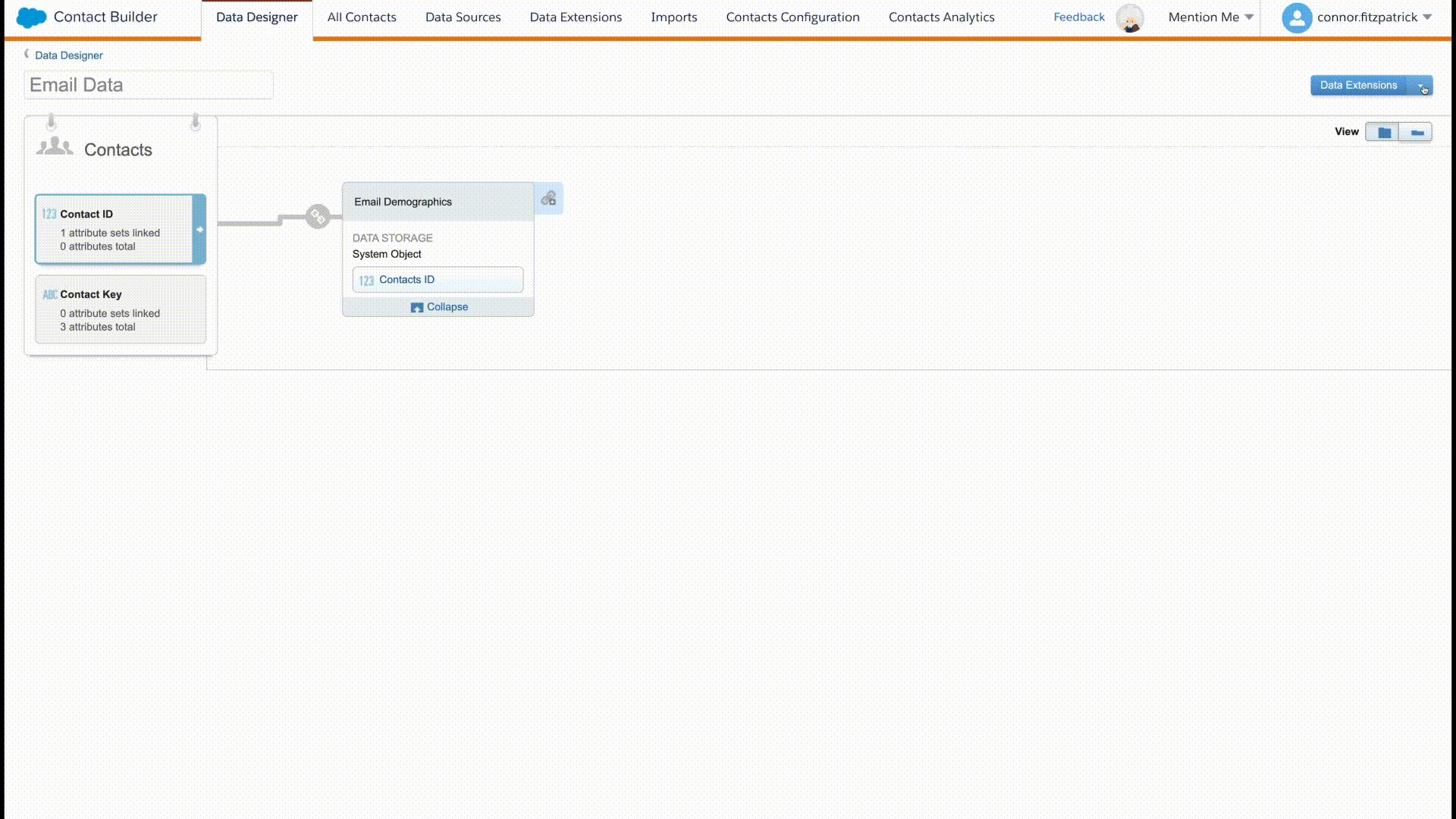Switch to collapsed compact view
This screenshot has width=1456, height=819.
[1415, 132]
